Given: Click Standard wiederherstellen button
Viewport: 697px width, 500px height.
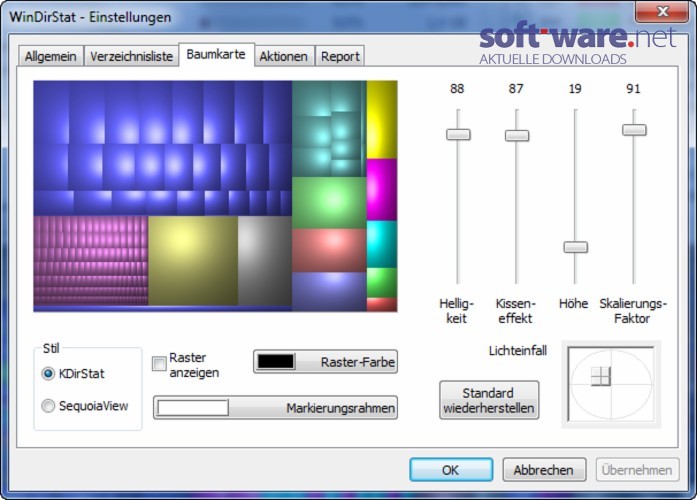Looking at the screenshot, I should [x=489, y=400].
